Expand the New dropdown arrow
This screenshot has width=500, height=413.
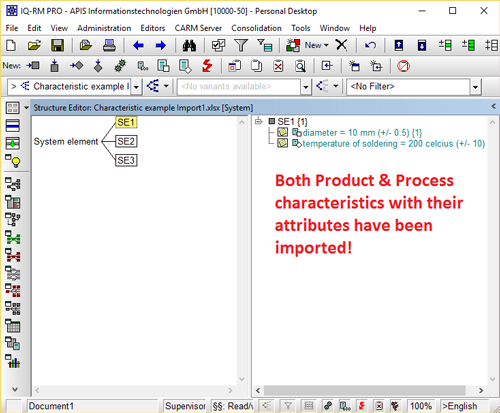pyautogui.click(x=326, y=45)
